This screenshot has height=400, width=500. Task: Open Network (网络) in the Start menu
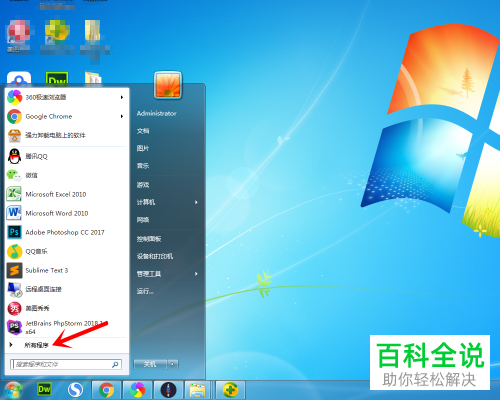coord(143,220)
